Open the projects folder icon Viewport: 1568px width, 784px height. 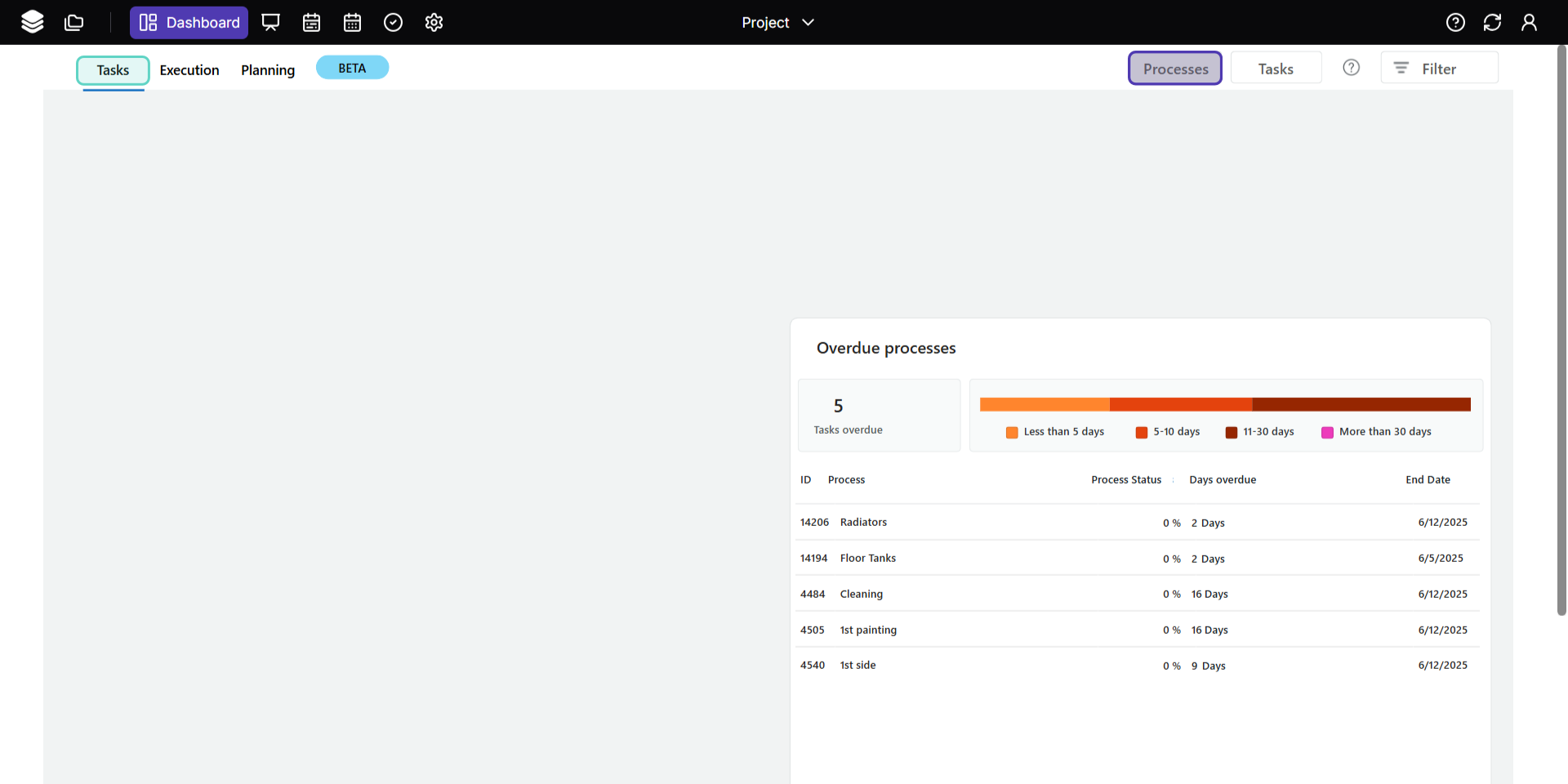[74, 22]
